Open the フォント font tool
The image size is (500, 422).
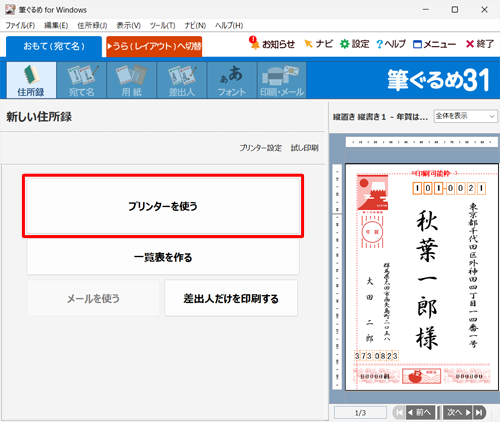click(232, 80)
